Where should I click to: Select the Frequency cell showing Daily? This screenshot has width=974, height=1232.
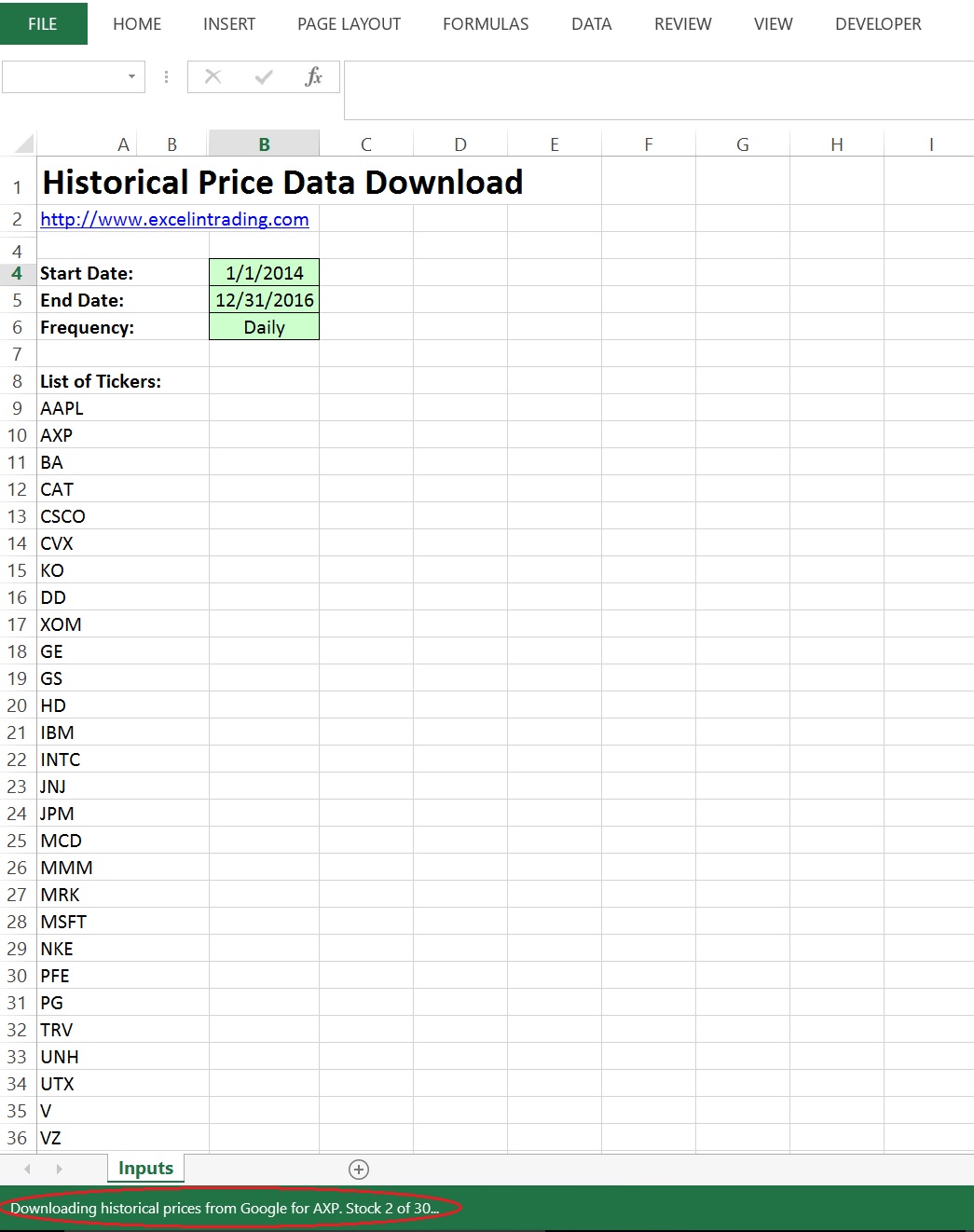pyautogui.click(x=265, y=327)
